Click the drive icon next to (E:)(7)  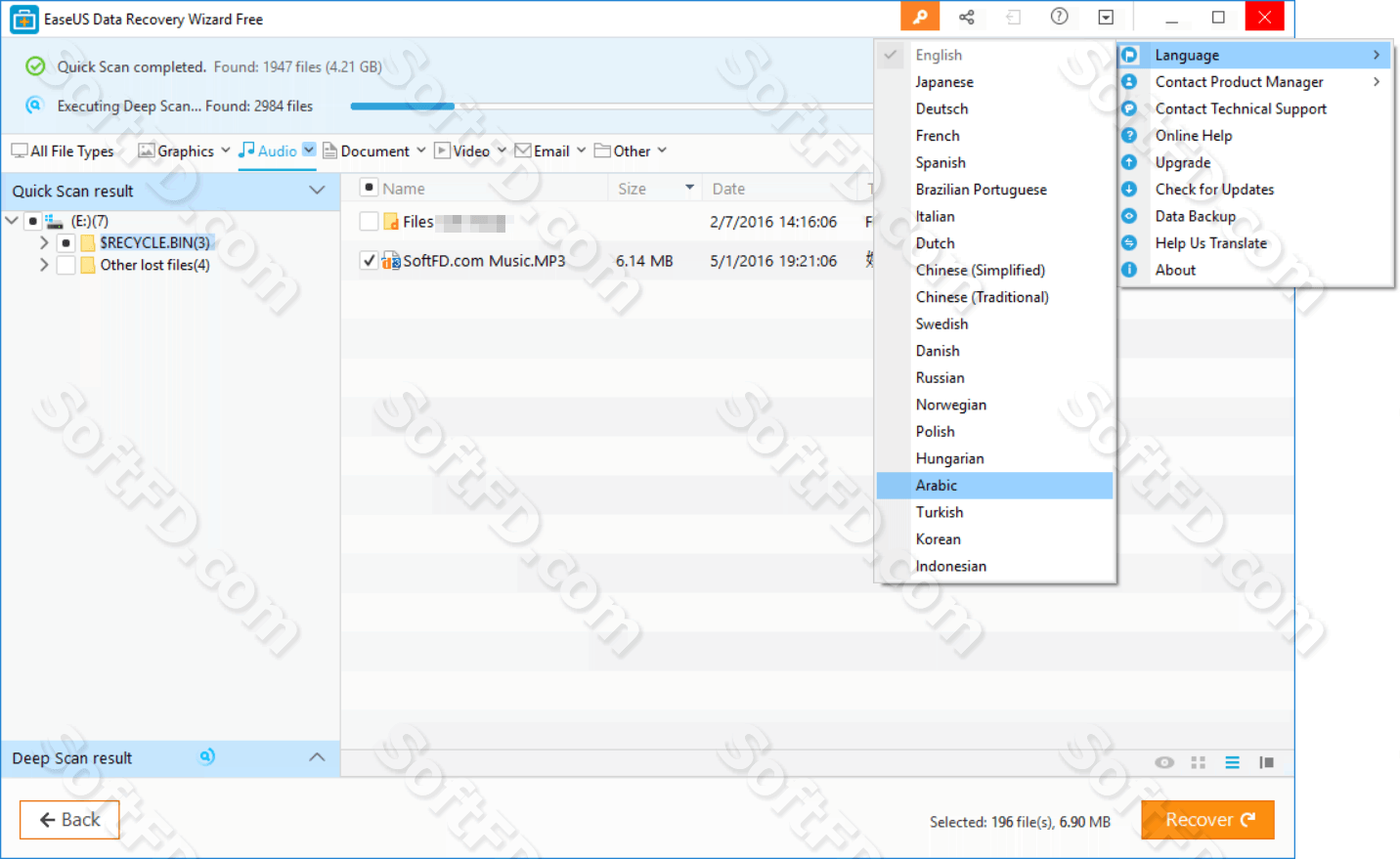54,221
